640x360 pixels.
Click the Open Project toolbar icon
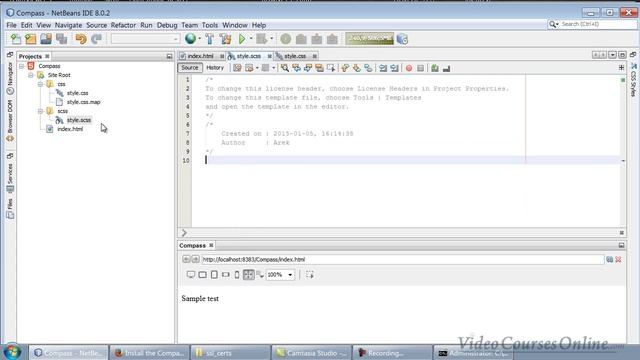click(x=46, y=39)
